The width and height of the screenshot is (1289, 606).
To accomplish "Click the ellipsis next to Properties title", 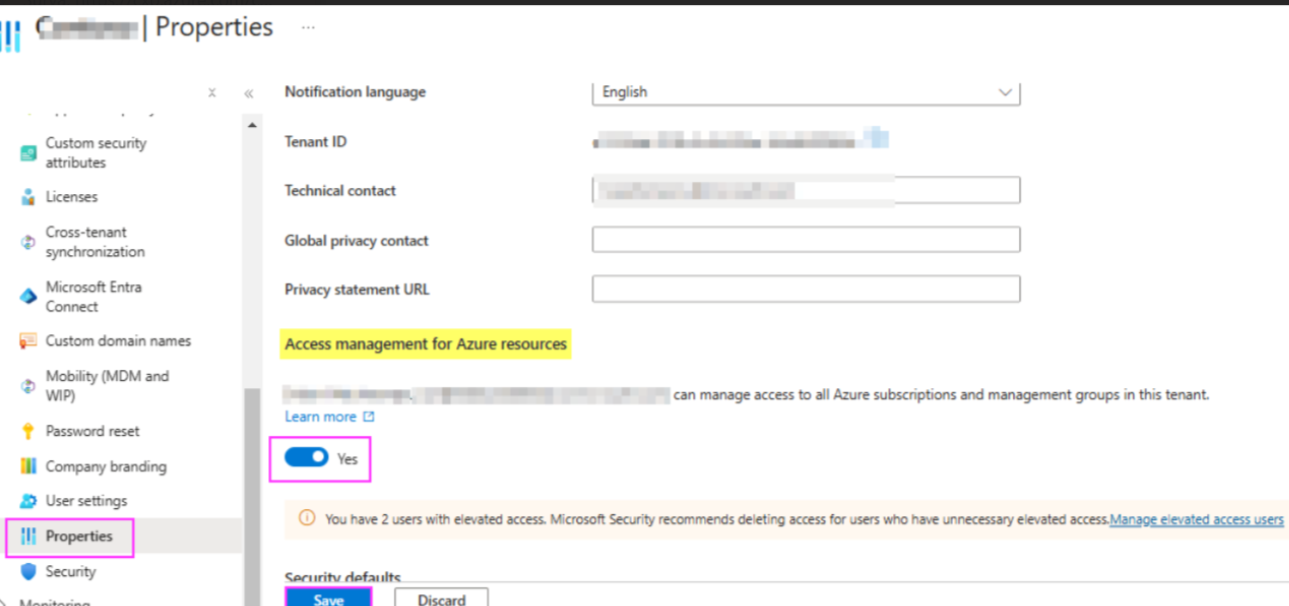I will coord(308,28).
